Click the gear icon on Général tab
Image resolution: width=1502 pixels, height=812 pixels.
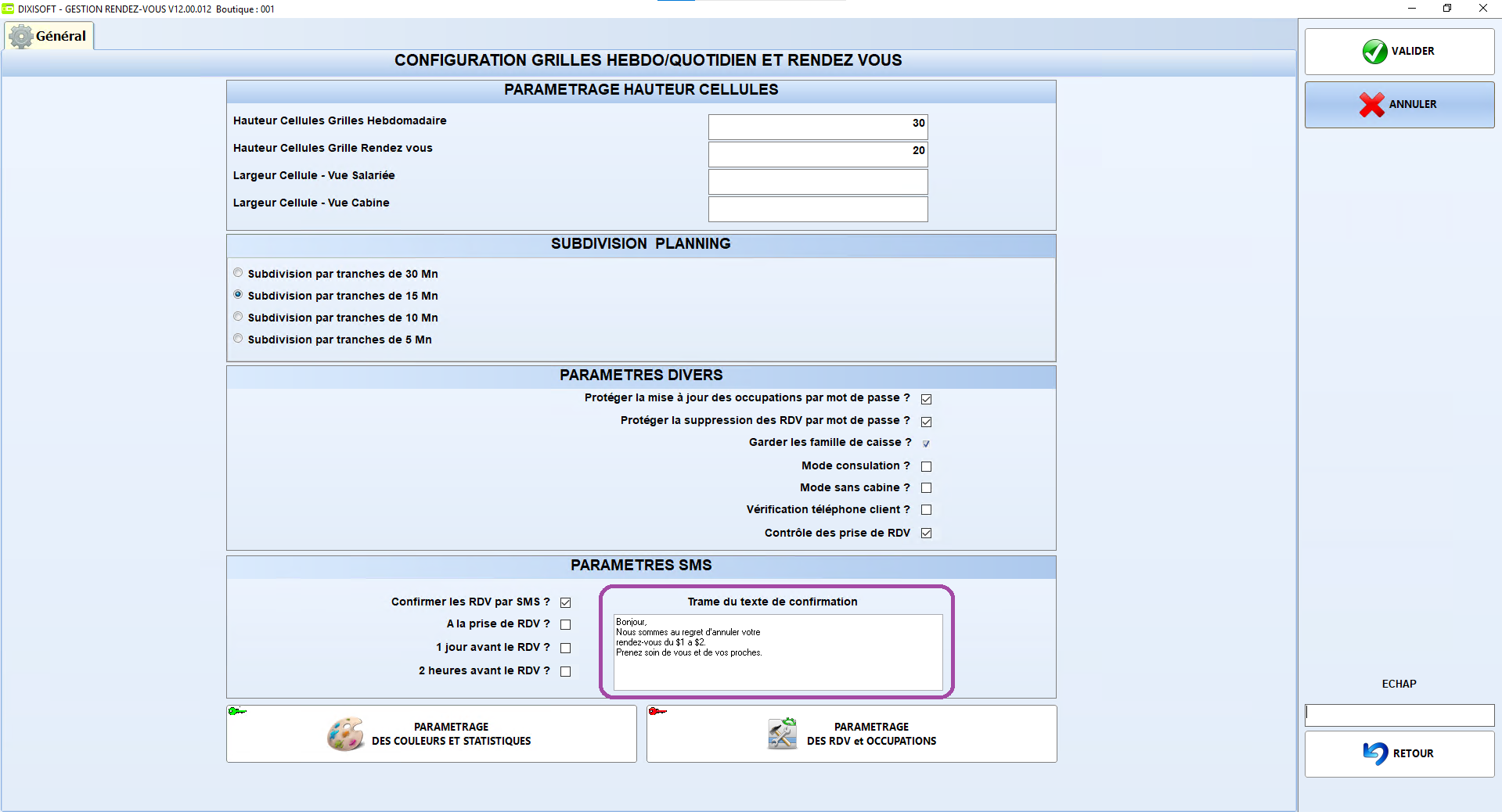click(21, 37)
